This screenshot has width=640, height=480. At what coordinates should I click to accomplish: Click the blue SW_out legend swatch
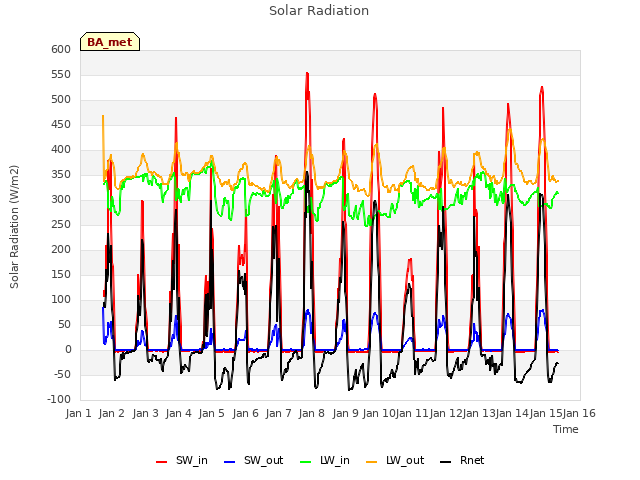coord(230,462)
